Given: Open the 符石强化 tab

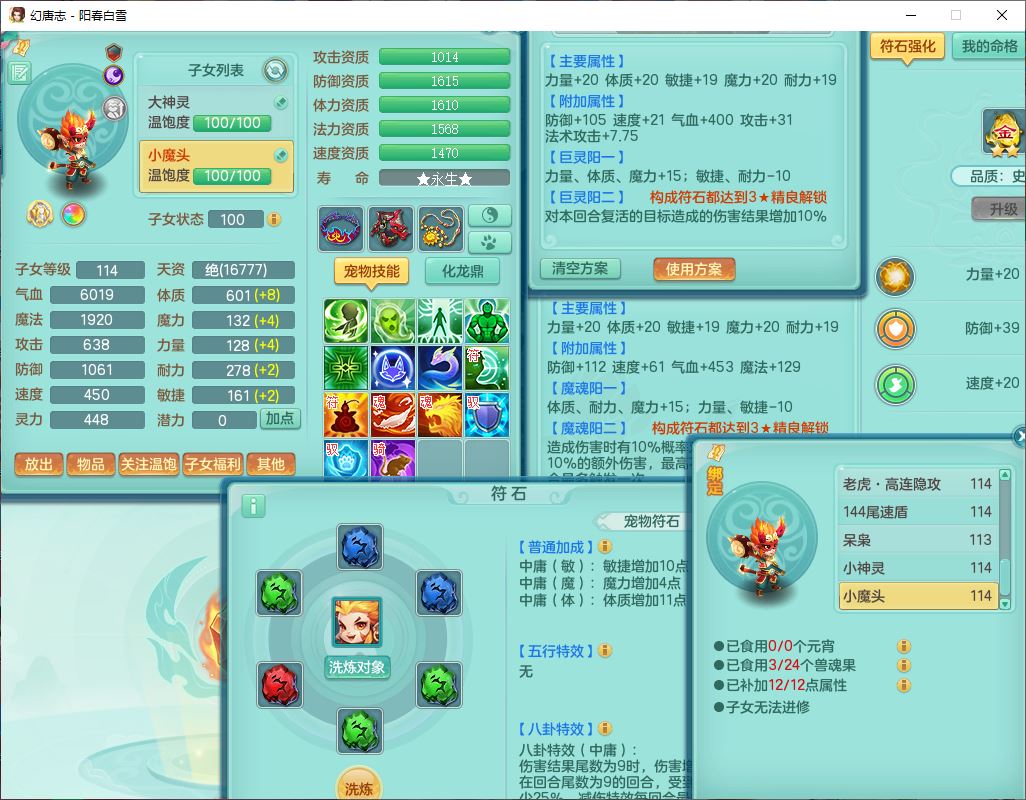Looking at the screenshot, I should click(x=907, y=46).
